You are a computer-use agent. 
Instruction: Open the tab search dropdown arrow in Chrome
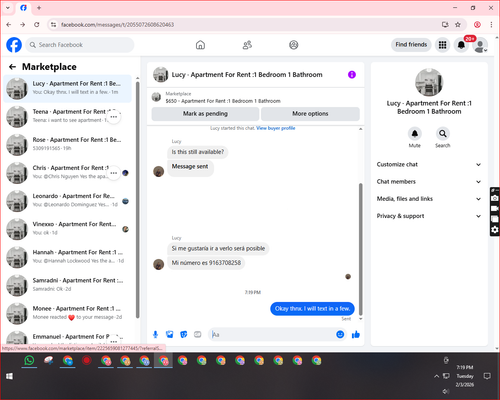coord(8,8)
